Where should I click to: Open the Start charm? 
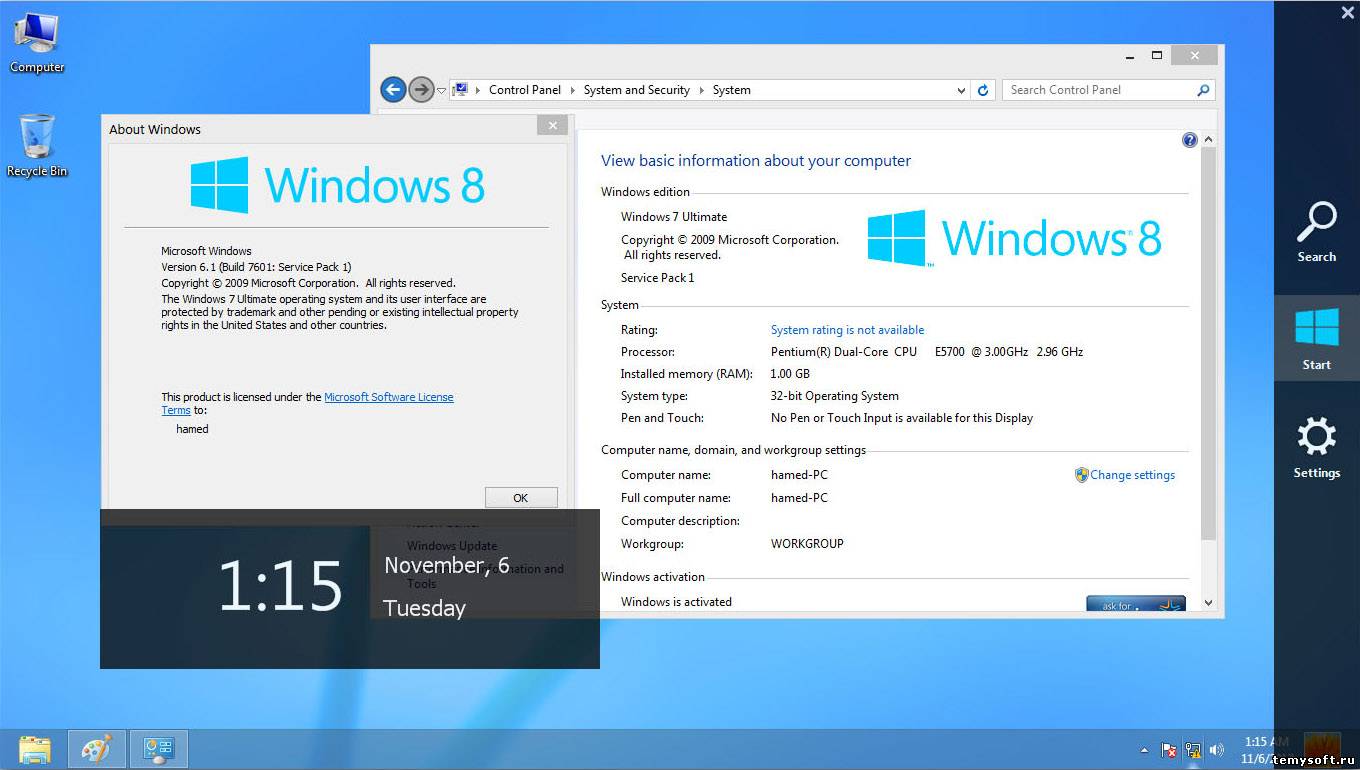click(1317, 339)
